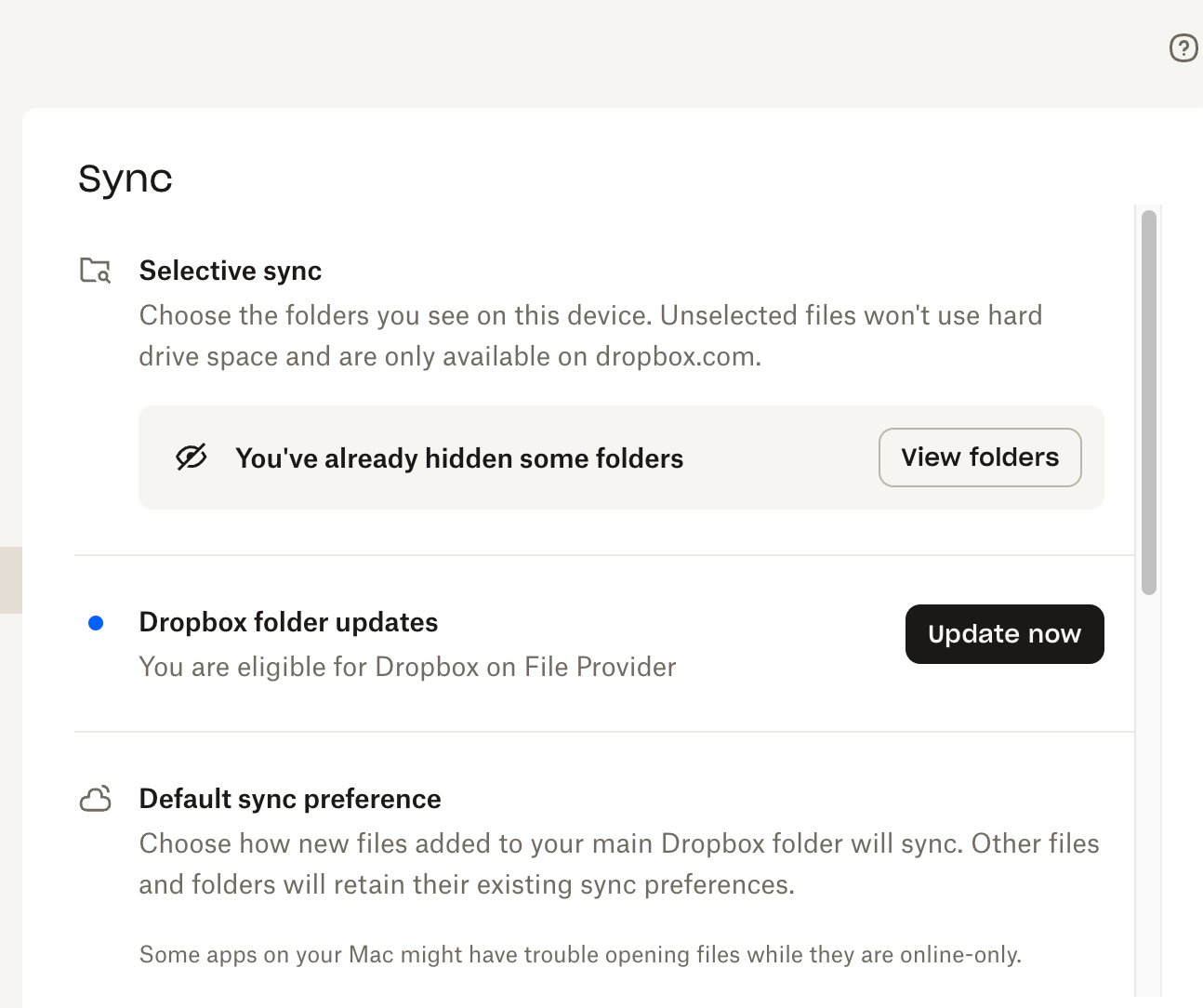Click the Selective sync folder icon
The image size is (1203, 1008).
95,271
